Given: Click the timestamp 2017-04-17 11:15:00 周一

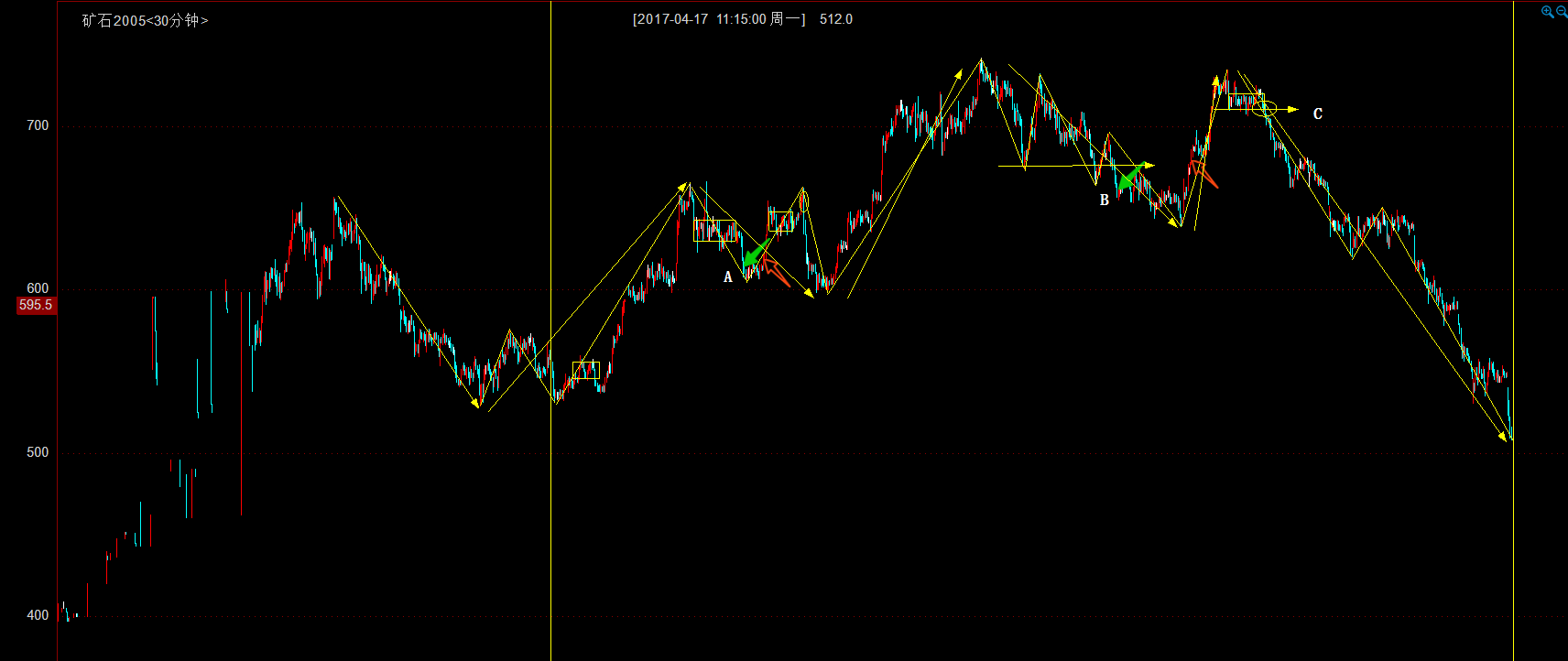Looking at the screenshot, I should point(719,19).
